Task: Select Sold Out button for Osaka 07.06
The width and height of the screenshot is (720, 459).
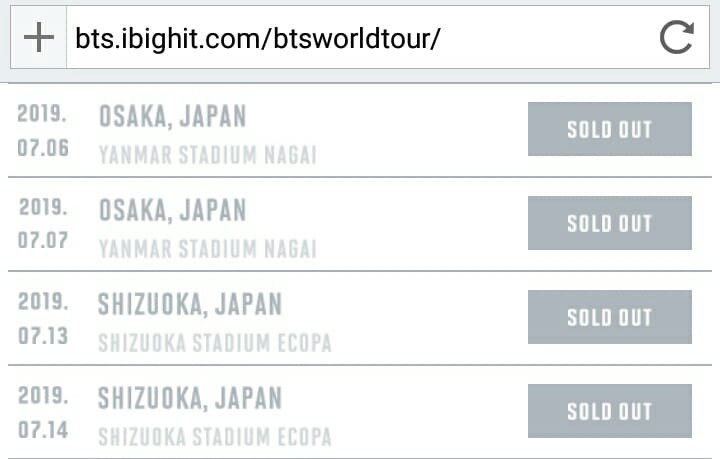Action: (610, 129)
